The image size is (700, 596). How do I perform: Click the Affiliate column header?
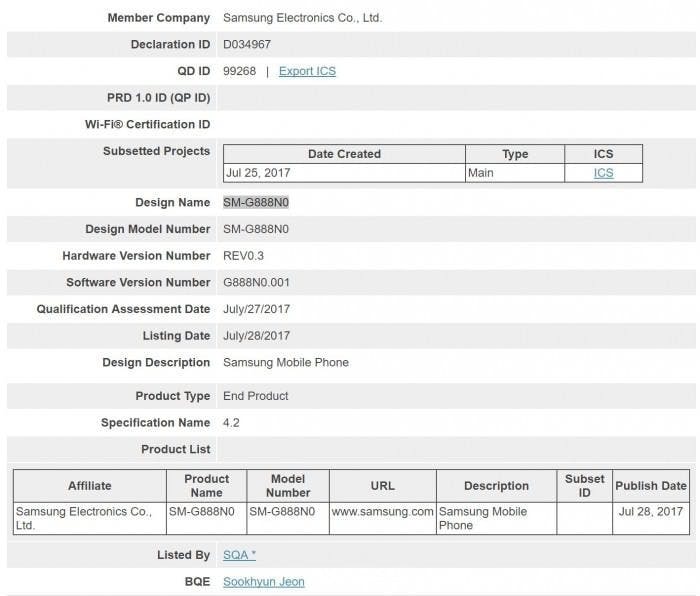point(90,486)
